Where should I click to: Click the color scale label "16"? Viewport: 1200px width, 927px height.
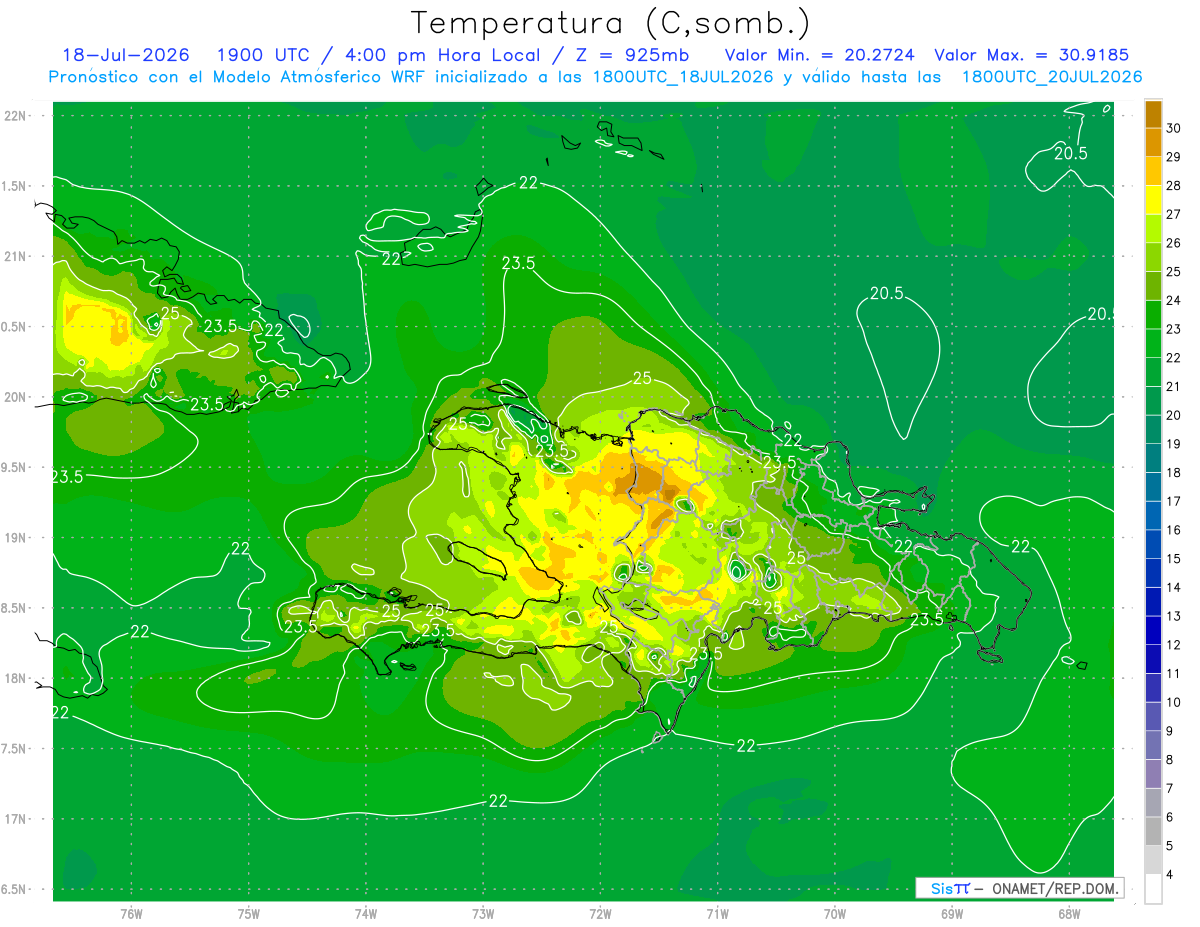tap(1175, 530)
